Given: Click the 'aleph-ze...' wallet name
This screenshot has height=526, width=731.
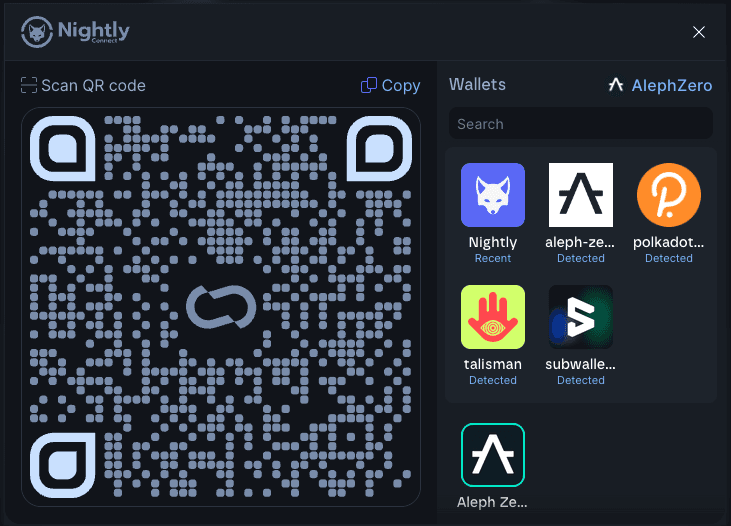Looking at the screenshot, I should [580, 242].
